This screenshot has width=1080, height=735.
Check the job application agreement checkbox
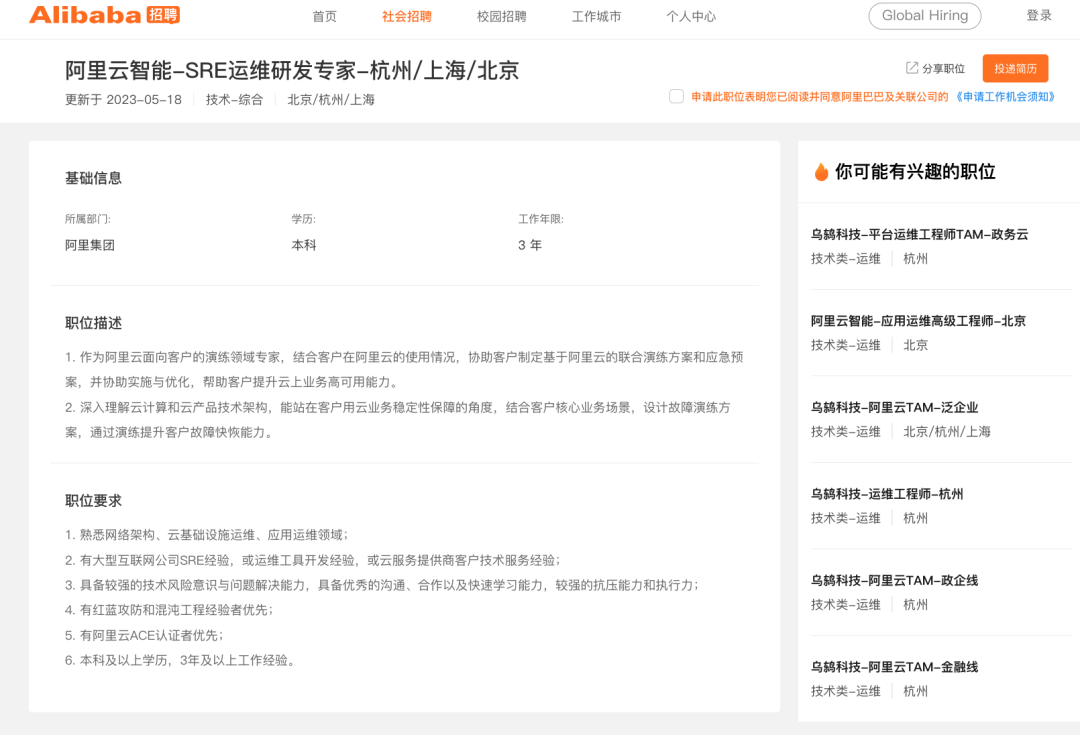[x=676, y=96]
